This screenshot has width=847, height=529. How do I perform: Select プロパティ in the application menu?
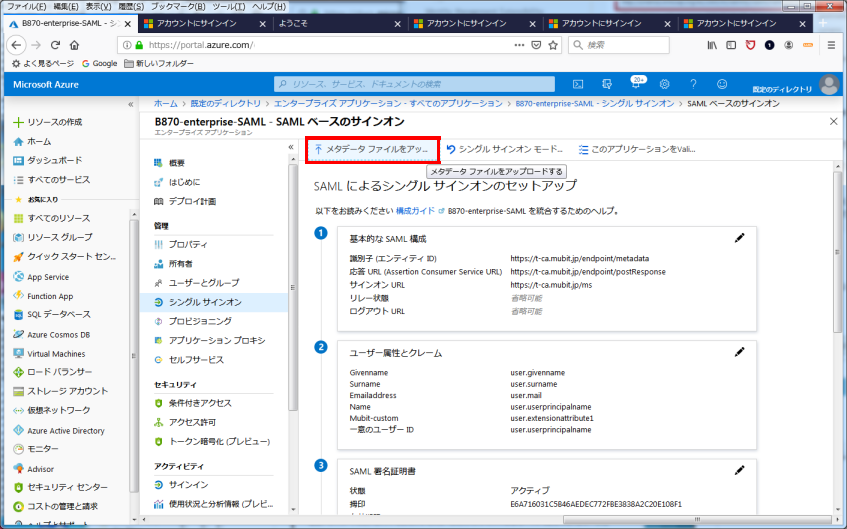pos(180,245)
